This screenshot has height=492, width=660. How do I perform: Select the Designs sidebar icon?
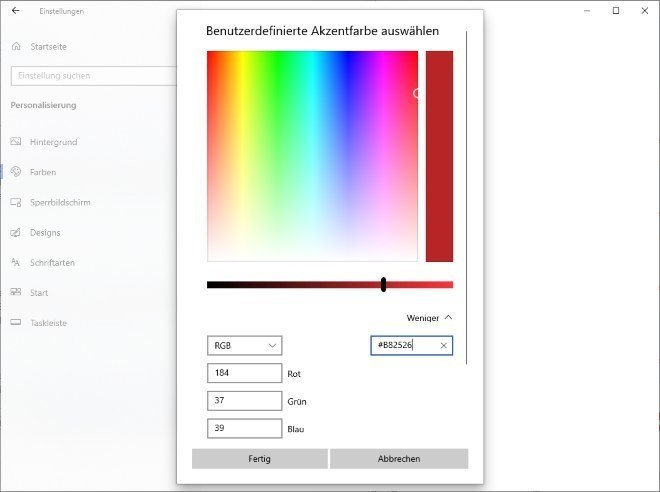[x=16, y=232]
